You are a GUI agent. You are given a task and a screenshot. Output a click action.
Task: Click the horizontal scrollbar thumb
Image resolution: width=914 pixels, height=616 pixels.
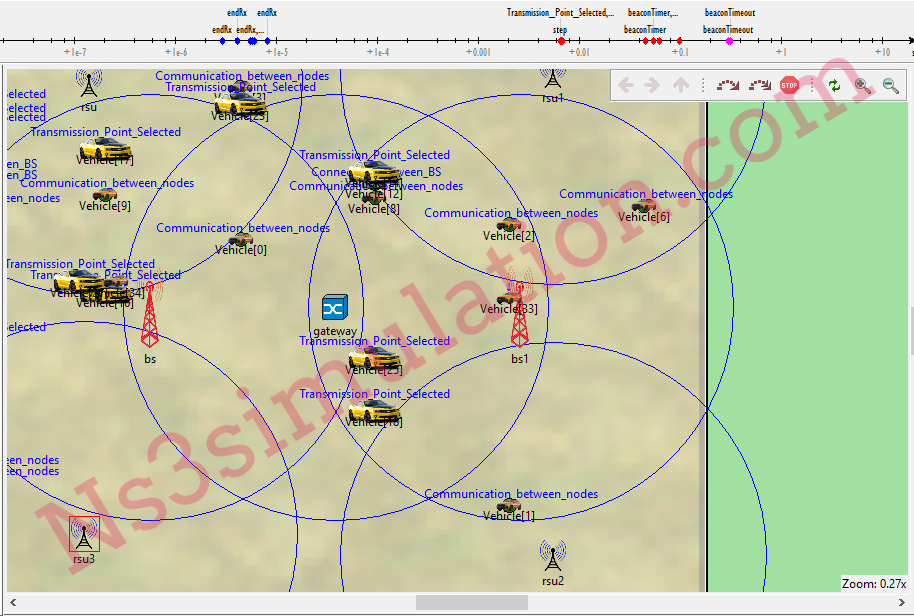472,602
